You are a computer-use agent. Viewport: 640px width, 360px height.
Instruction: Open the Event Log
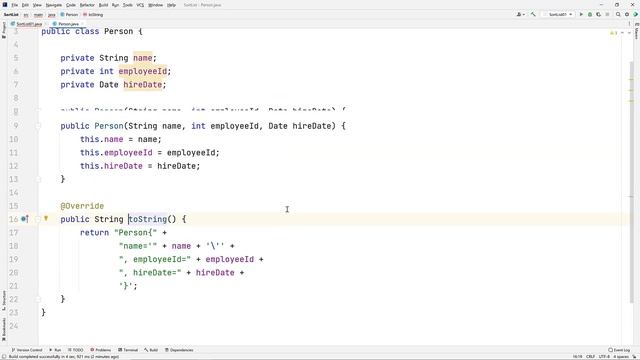pos(619,350)
